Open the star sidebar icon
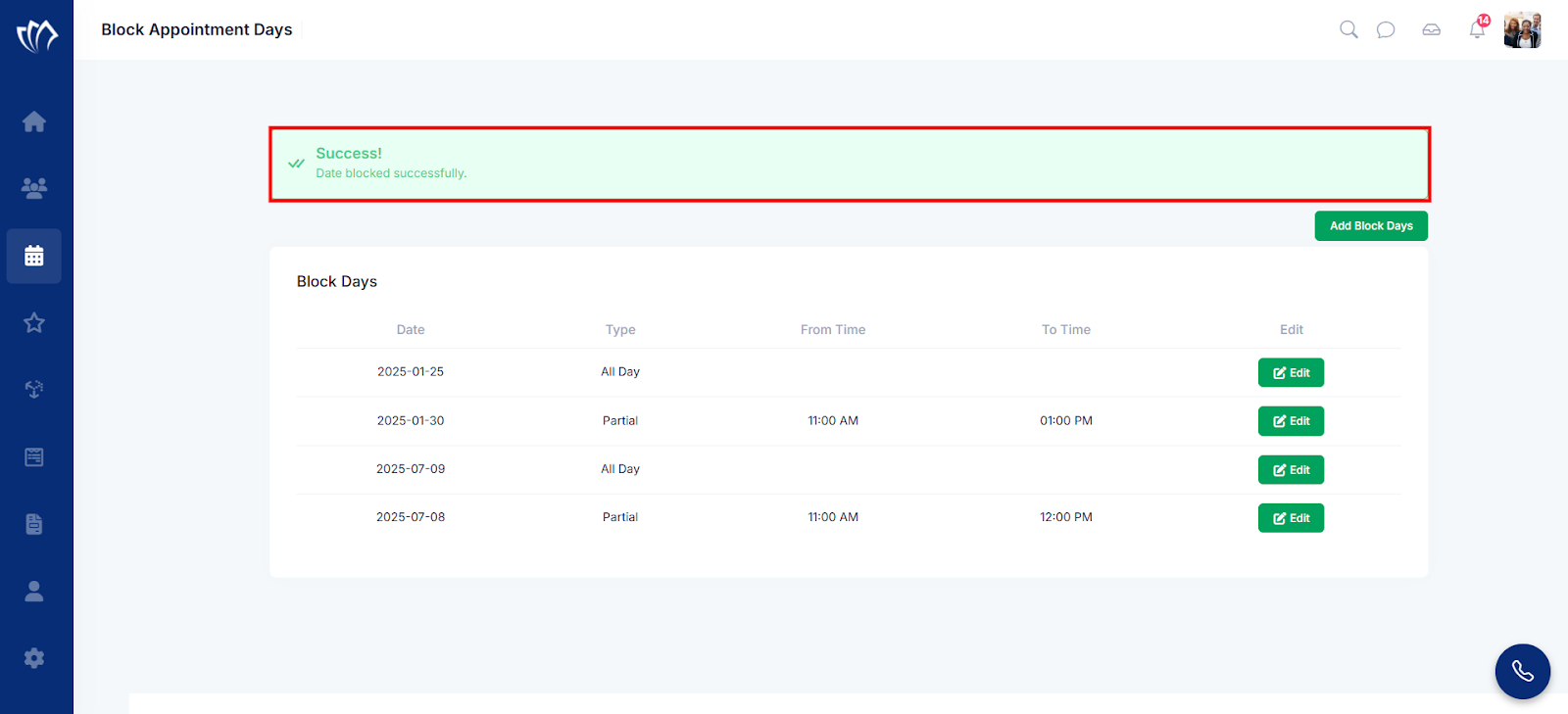The image size is (1568, 714). click(x=34, y=322)
